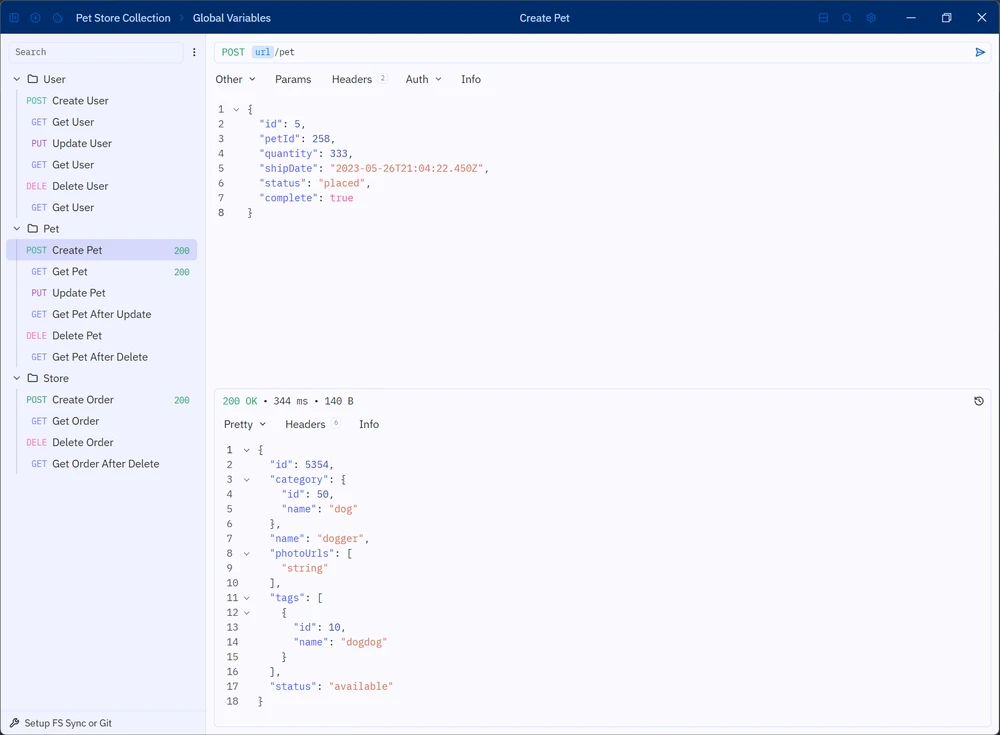
Task: Open the response Headers tab
Action: 312,424
